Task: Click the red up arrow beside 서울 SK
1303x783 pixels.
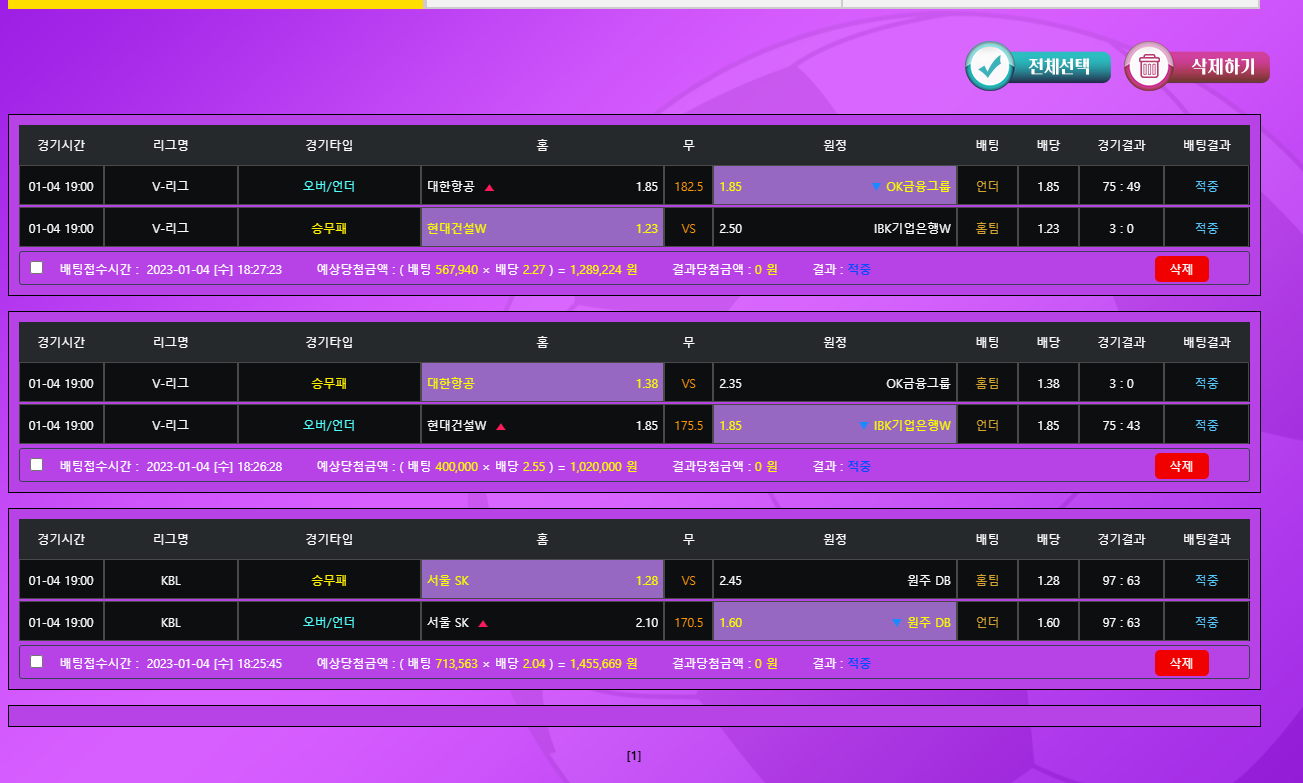Action: (x=483, y=623)
